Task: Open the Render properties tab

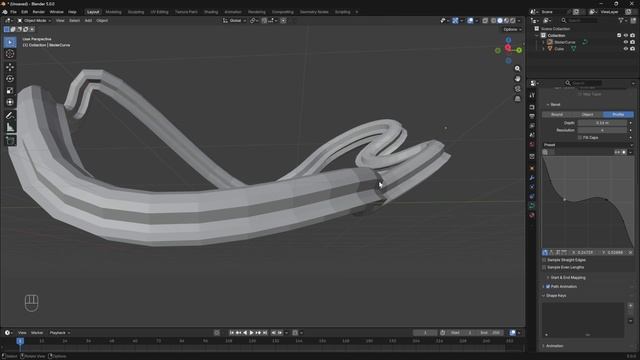Action: coord(532,107)
